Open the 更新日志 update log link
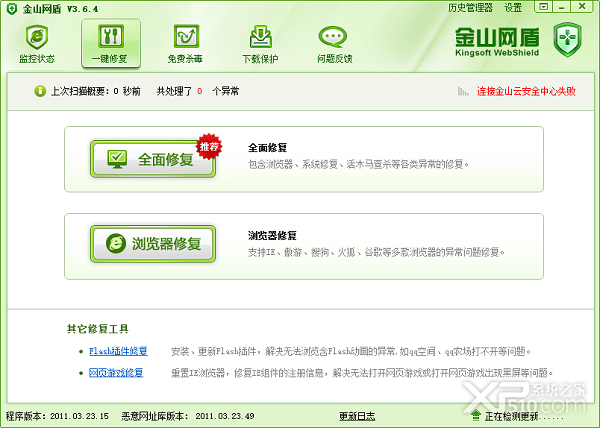Viewport: 600px width, 428px height. pyautogui.click(x=357, y=416)
